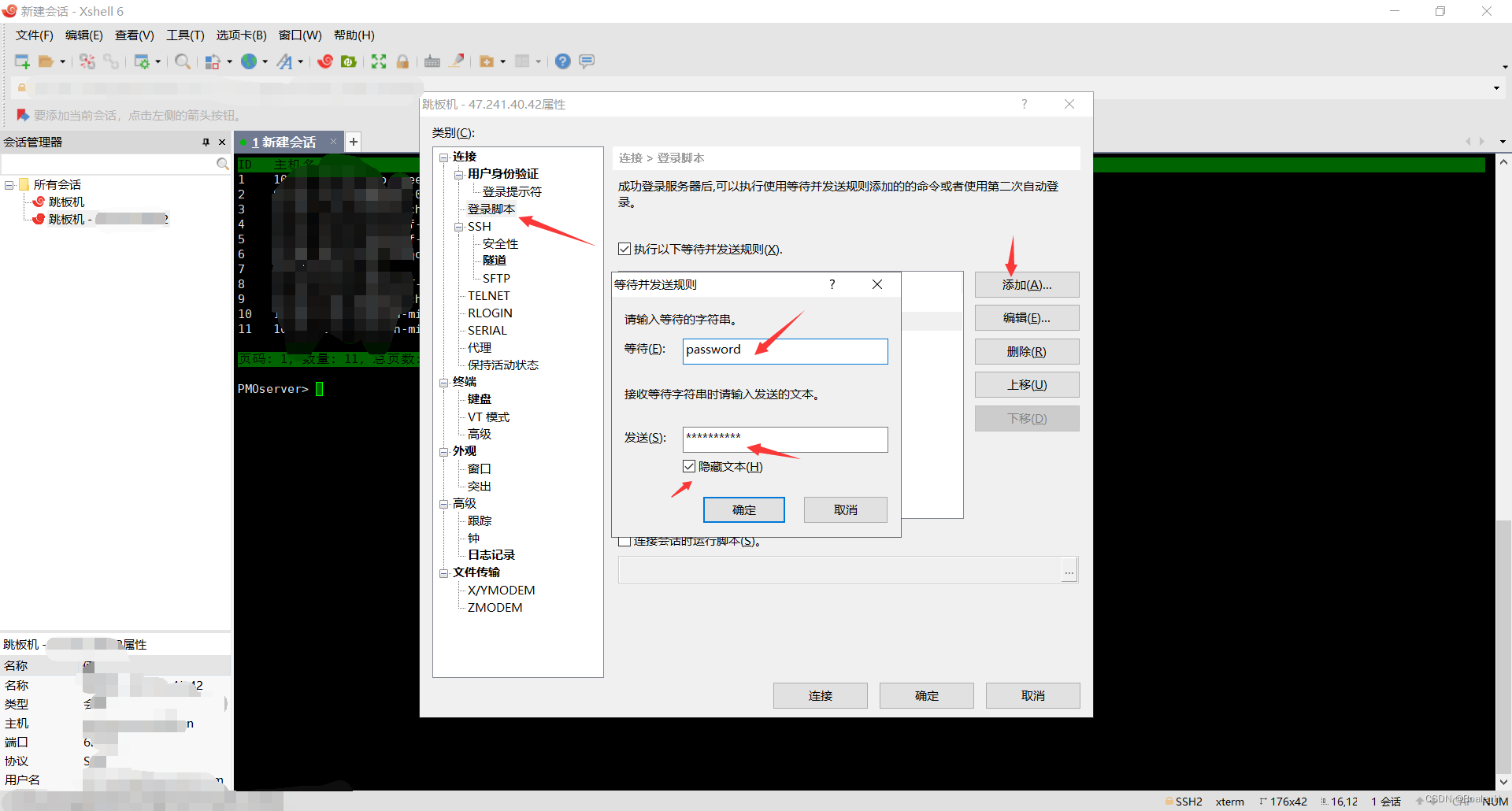Screen dimensions: 1512x811
Task: Click the Font toolbar icon
Action: (284, 61)
